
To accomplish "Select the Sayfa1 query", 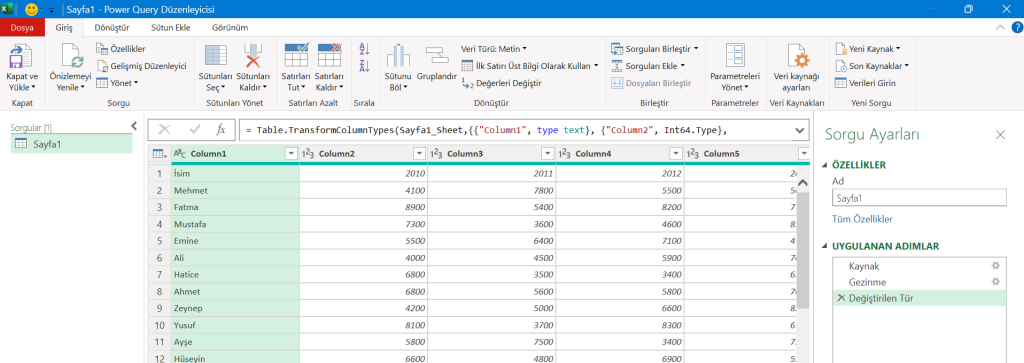I will click(72, 144).
